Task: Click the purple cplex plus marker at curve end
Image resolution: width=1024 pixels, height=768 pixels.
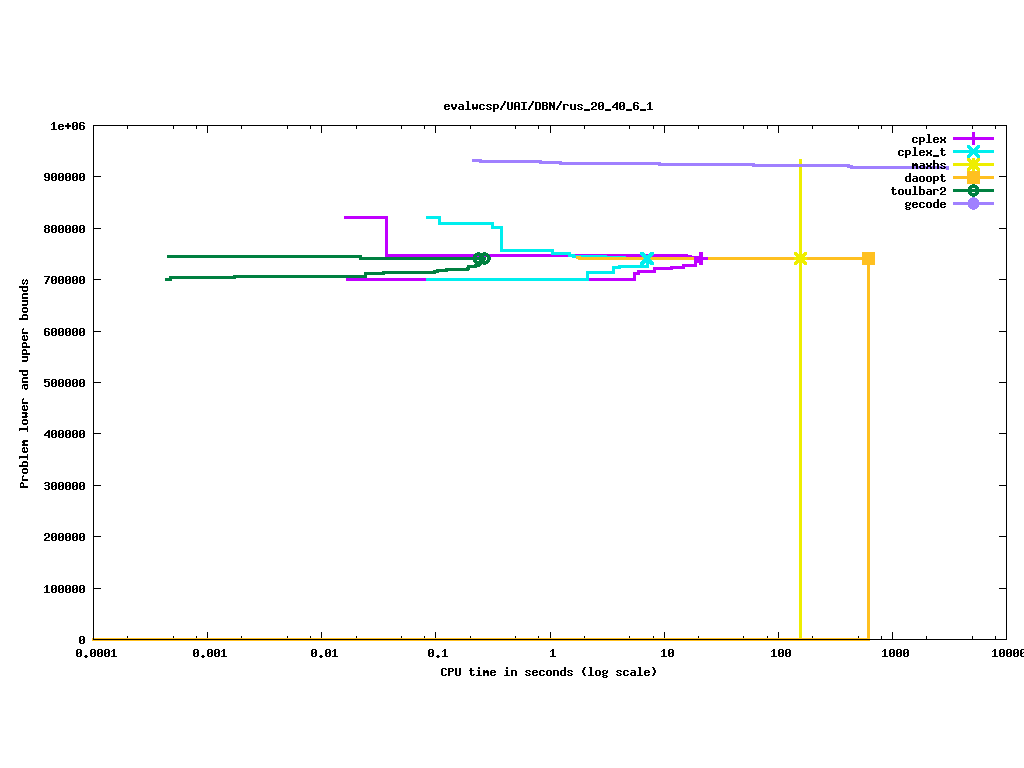Action: pyautogui.click(x=700, y=258)
